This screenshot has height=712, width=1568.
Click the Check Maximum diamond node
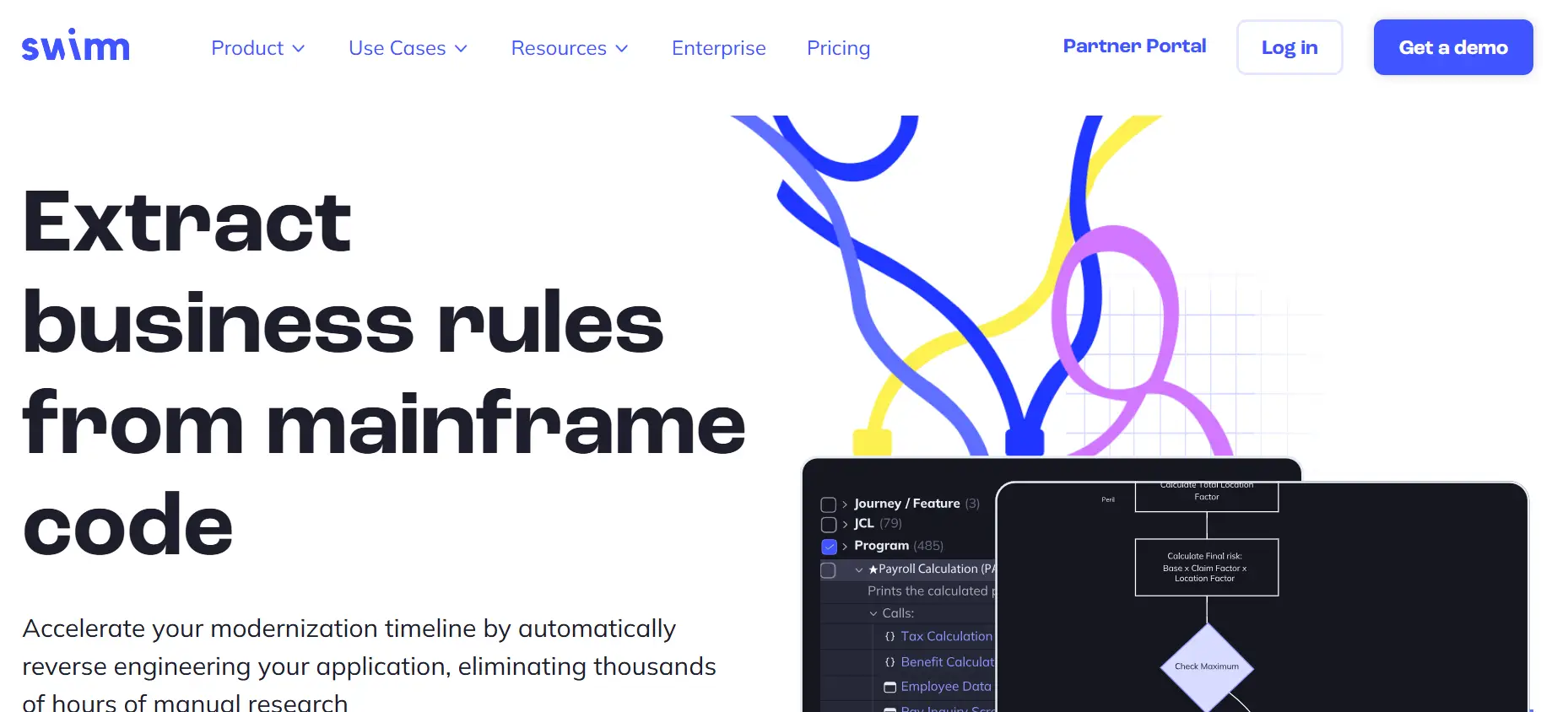tap(1206, 666)
